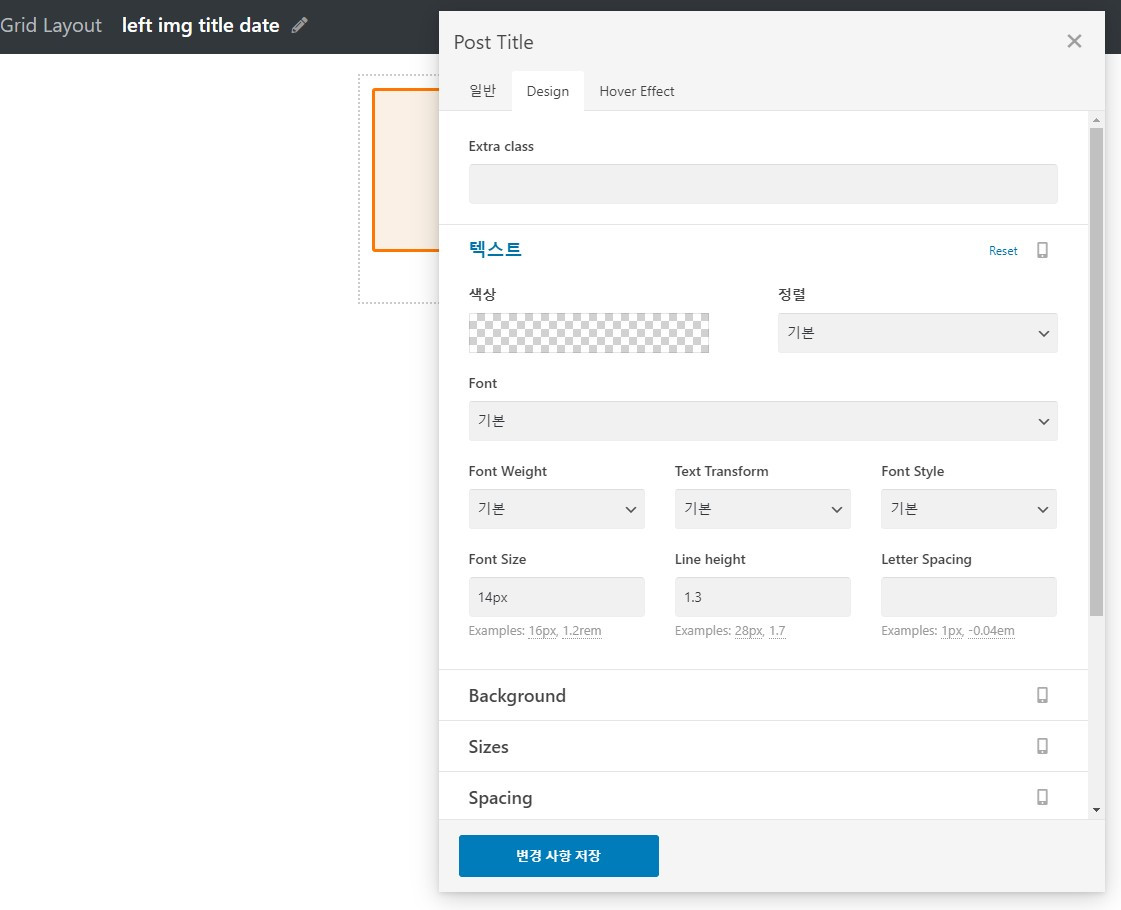1121x910 pixels.
Task: Open the Font dropdown
Action: point(763,421)
